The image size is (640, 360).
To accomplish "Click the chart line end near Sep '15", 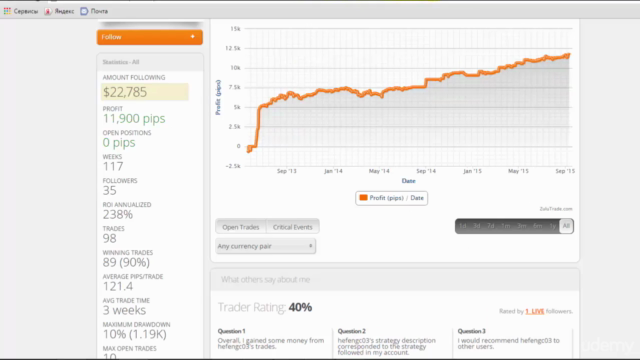I will coord(568,55).
